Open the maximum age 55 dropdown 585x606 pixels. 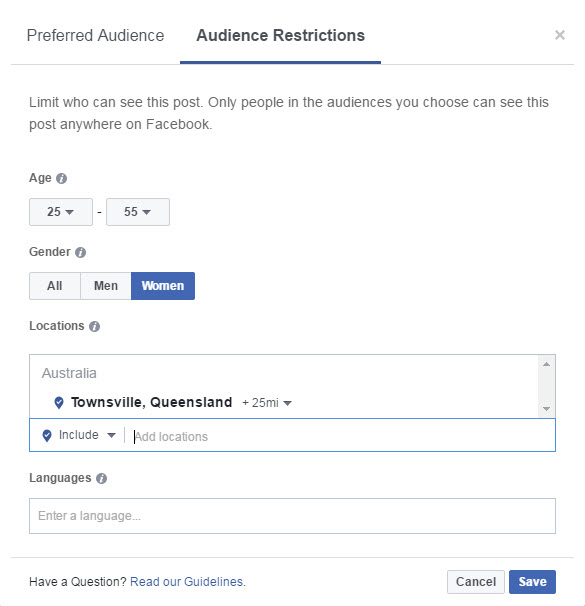click(138, 212)
